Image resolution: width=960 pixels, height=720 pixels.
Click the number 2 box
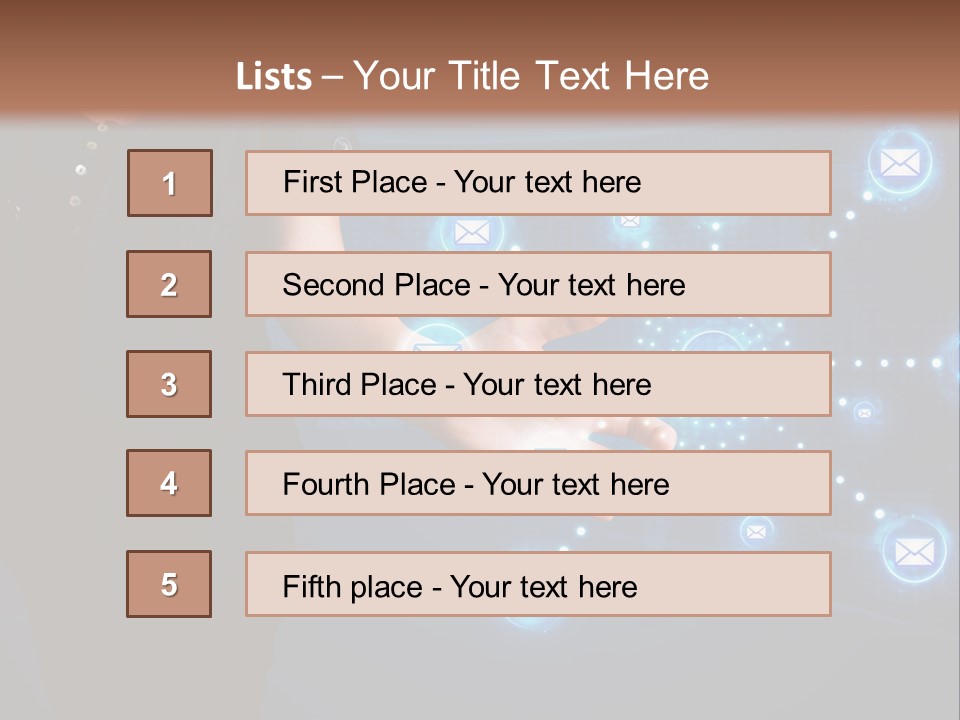click(169, 284)
